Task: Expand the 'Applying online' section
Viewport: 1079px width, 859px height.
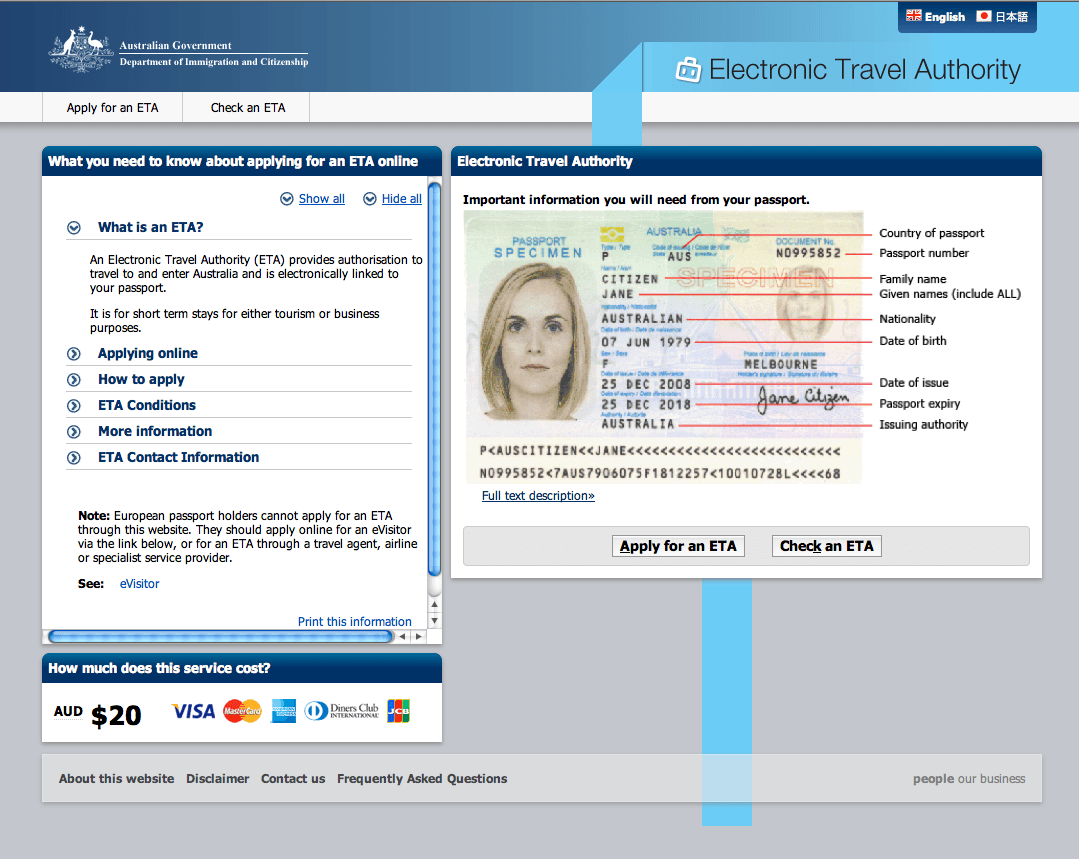Action: [x=74, y=354]
